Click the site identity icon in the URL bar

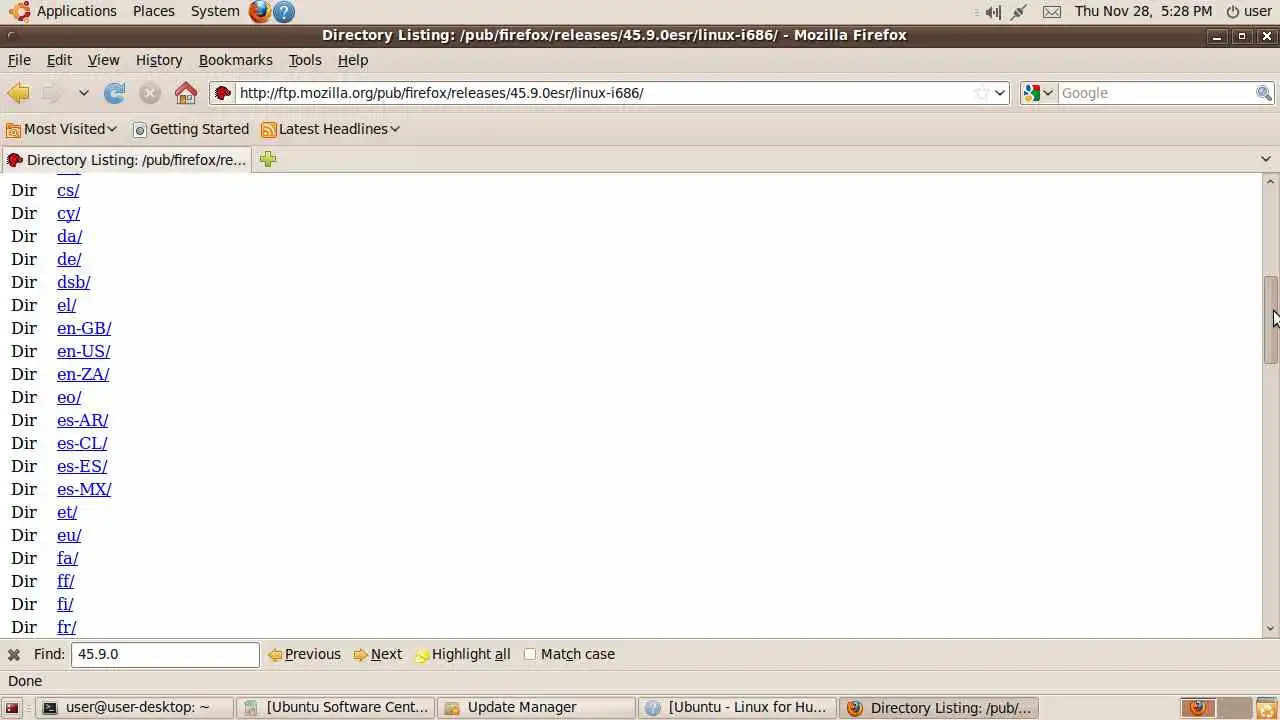223,93
